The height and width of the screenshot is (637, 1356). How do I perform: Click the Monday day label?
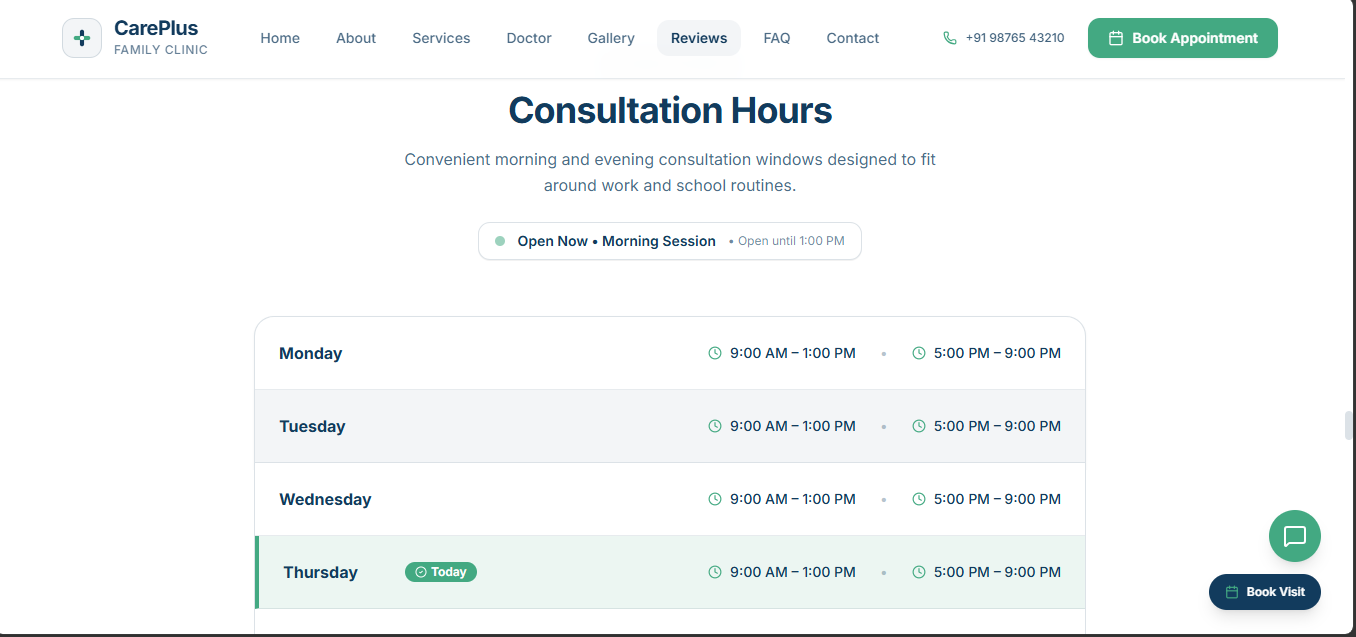click(311, 353)
